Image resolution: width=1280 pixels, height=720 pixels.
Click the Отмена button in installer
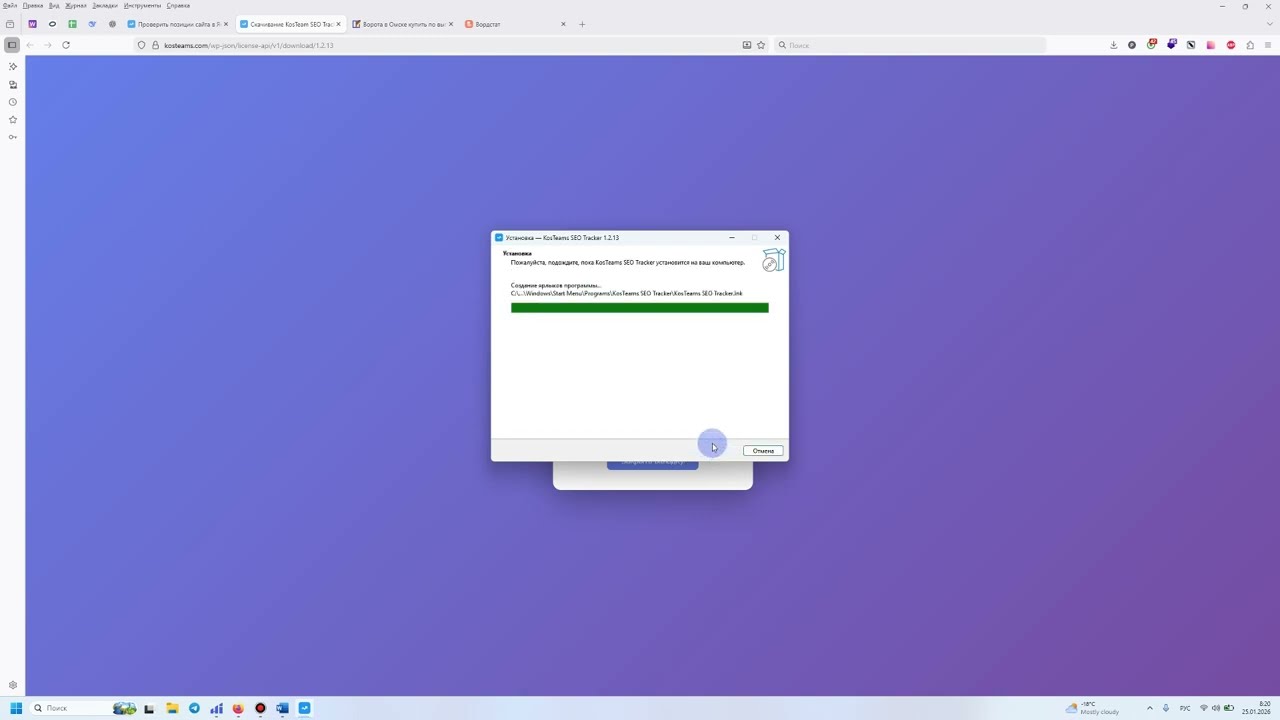(x=763, y=451)
